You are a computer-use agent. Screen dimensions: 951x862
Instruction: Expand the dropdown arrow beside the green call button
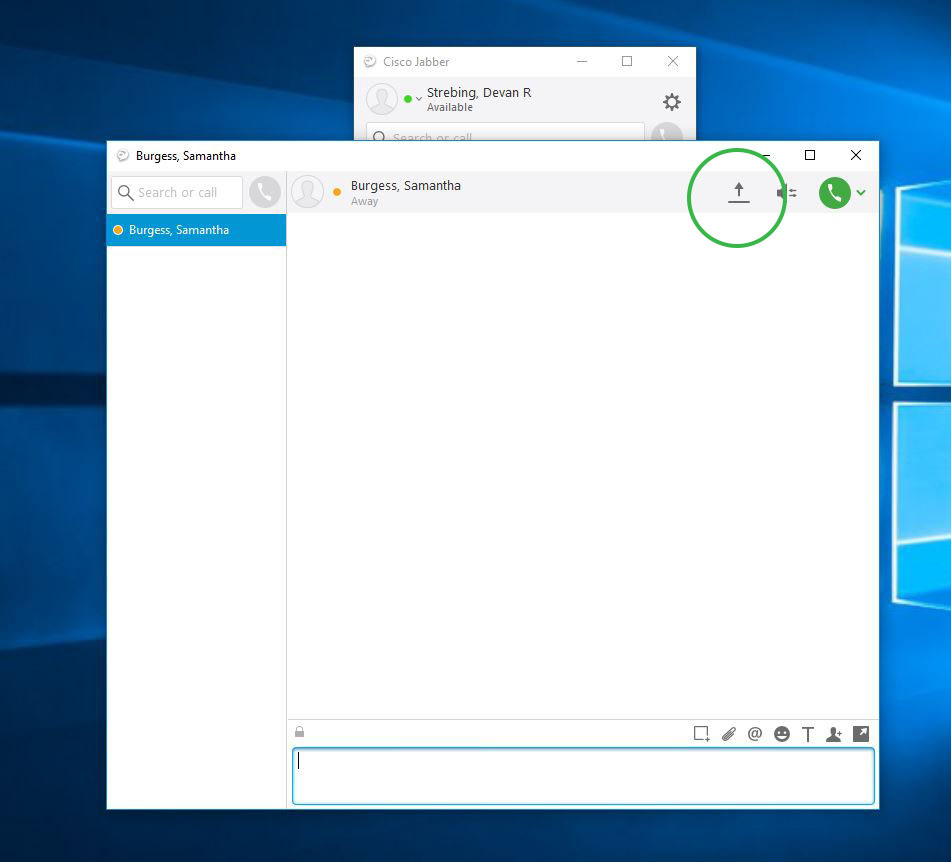pos(861,193)
